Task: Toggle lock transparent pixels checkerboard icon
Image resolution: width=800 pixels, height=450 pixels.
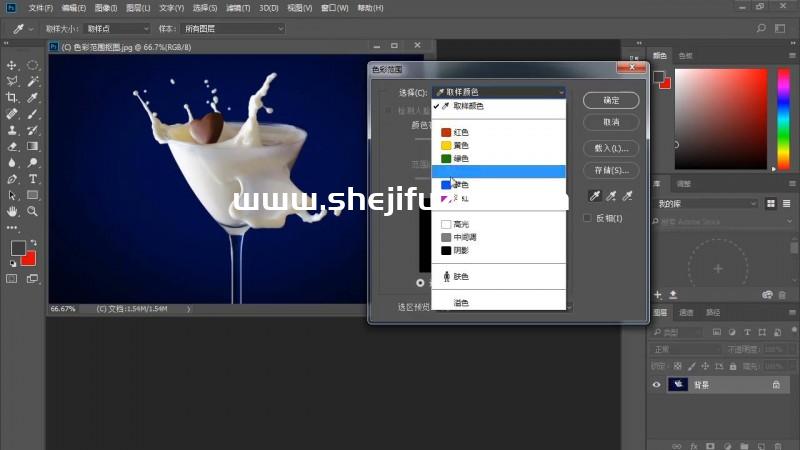Action: [x=678, y=366]
